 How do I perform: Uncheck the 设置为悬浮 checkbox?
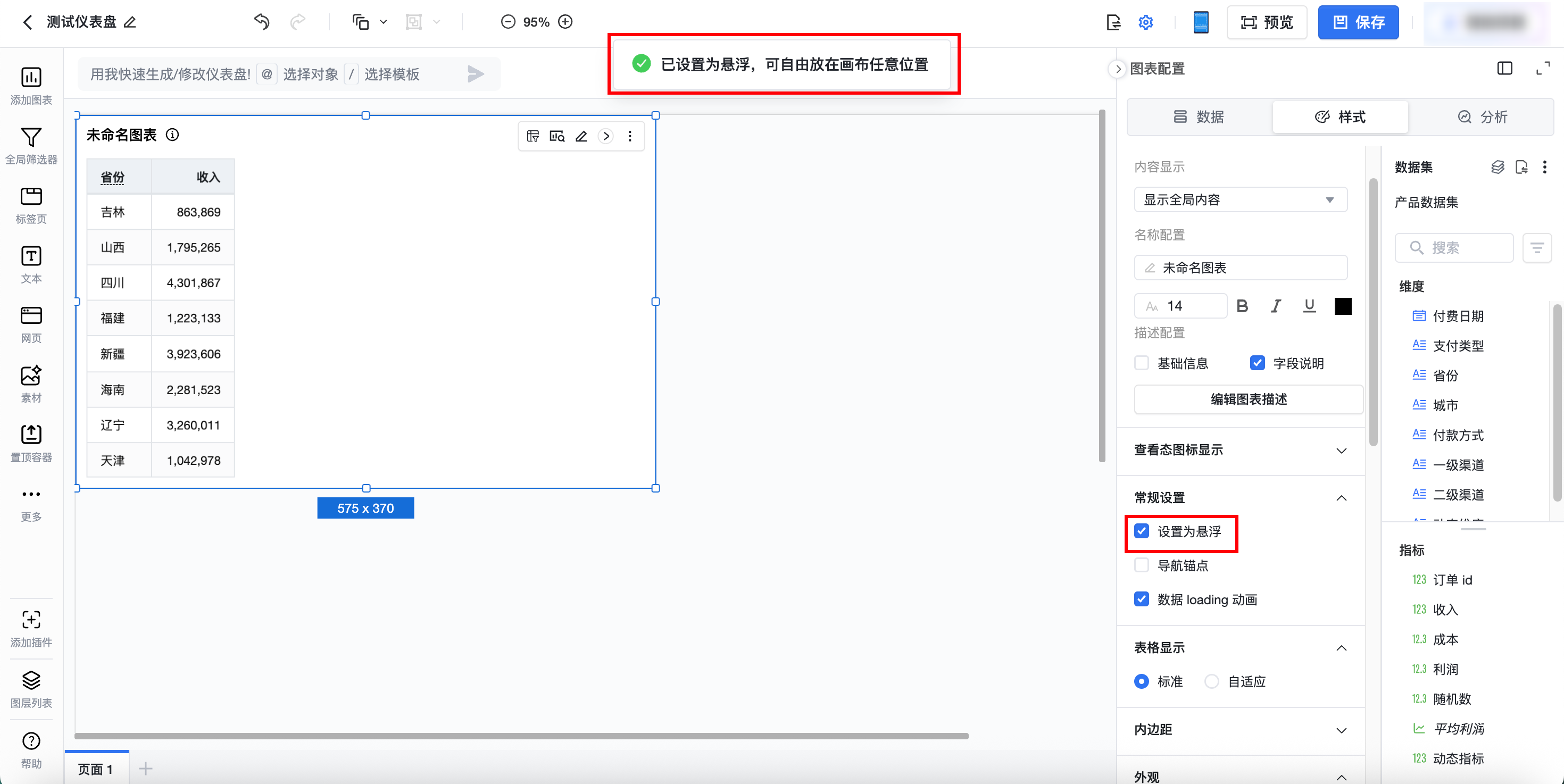click(1142, 531)
